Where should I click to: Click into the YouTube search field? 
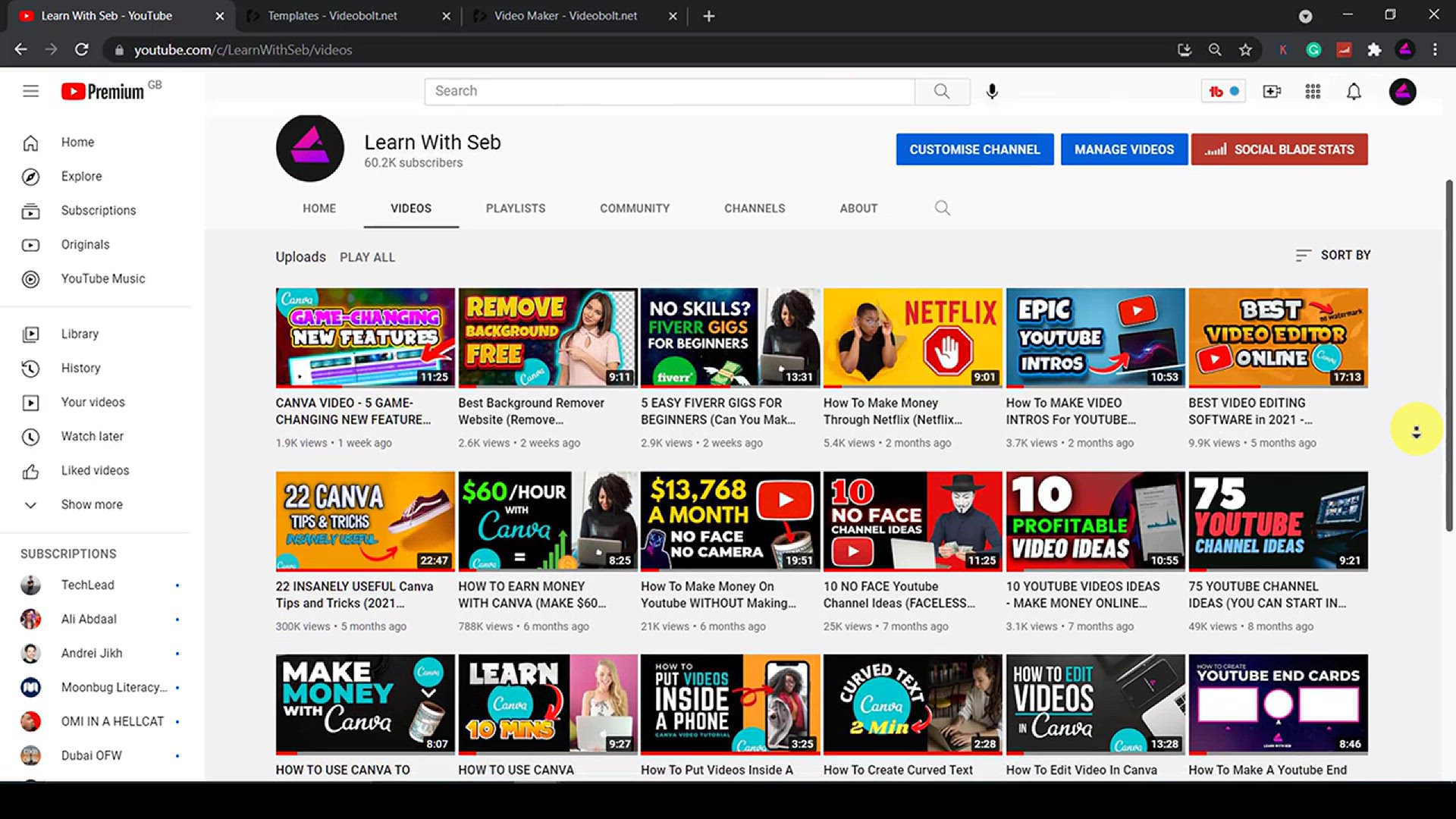point(670,91)
